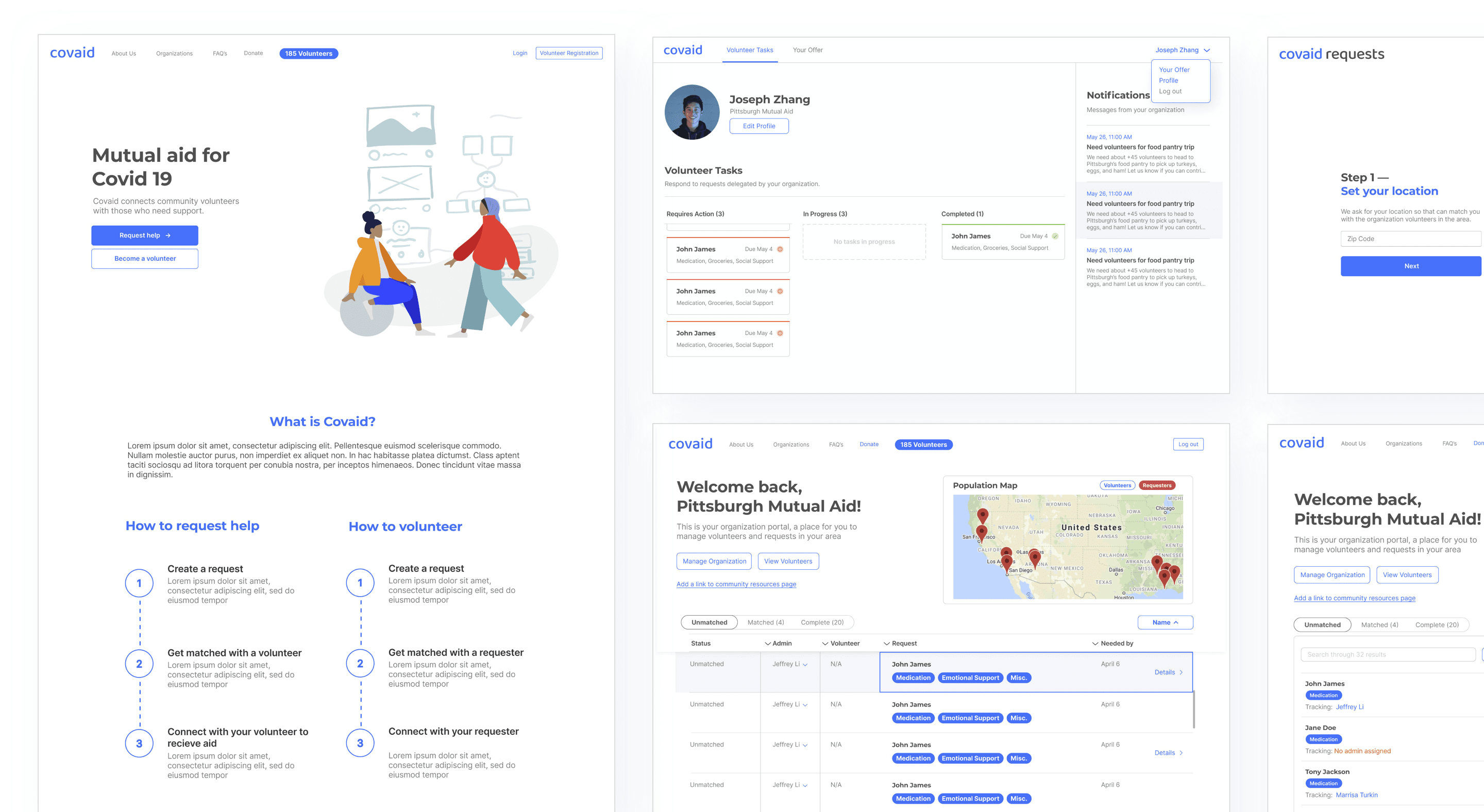
Task: Expand the Jeffrey Li admin dropdown in the first row
Action: 805,665
